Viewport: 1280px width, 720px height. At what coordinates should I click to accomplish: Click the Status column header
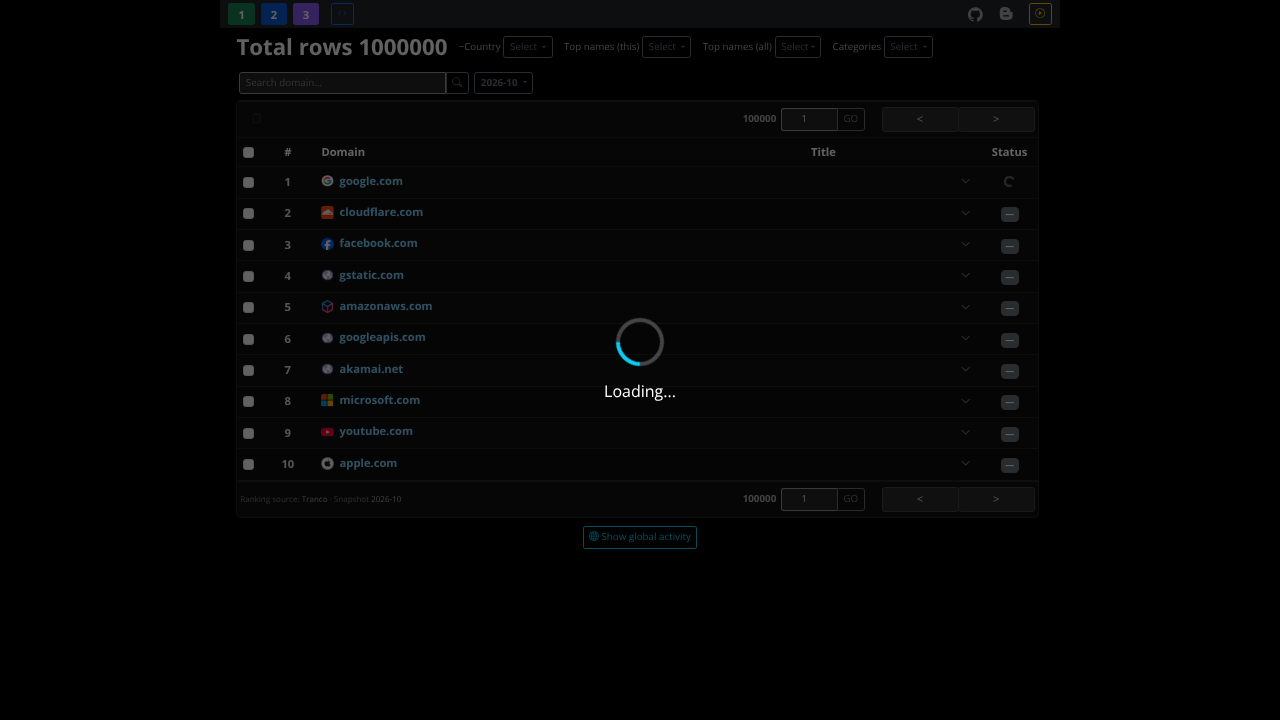click(x=1009, y=152)
